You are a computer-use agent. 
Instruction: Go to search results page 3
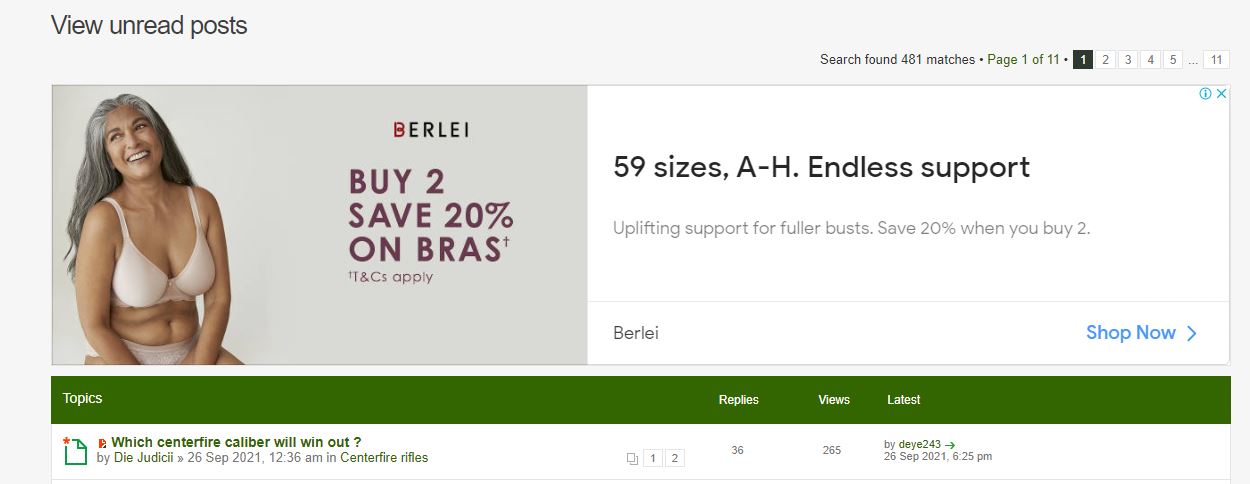1128,60
